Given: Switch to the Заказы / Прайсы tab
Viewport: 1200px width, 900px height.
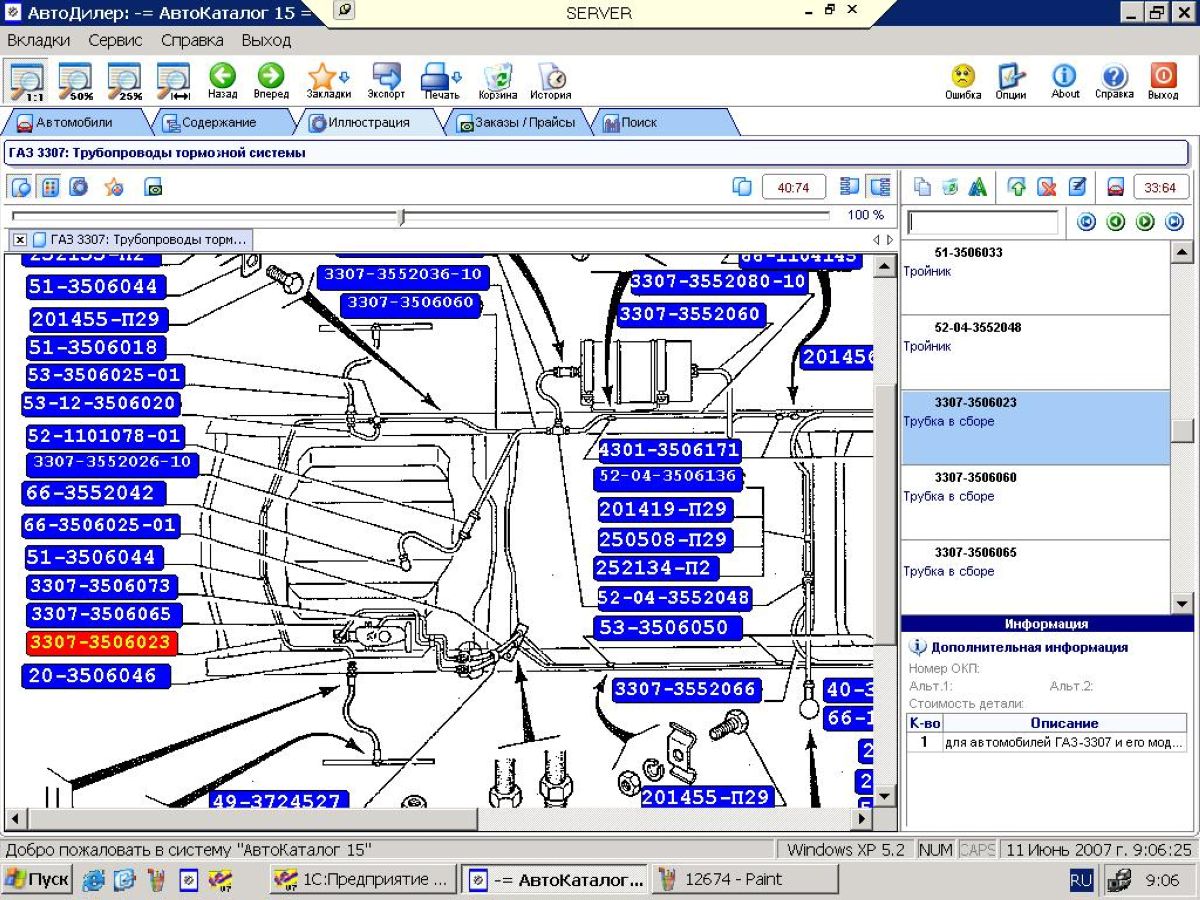Looking at the screenshot, I should 515,123.
